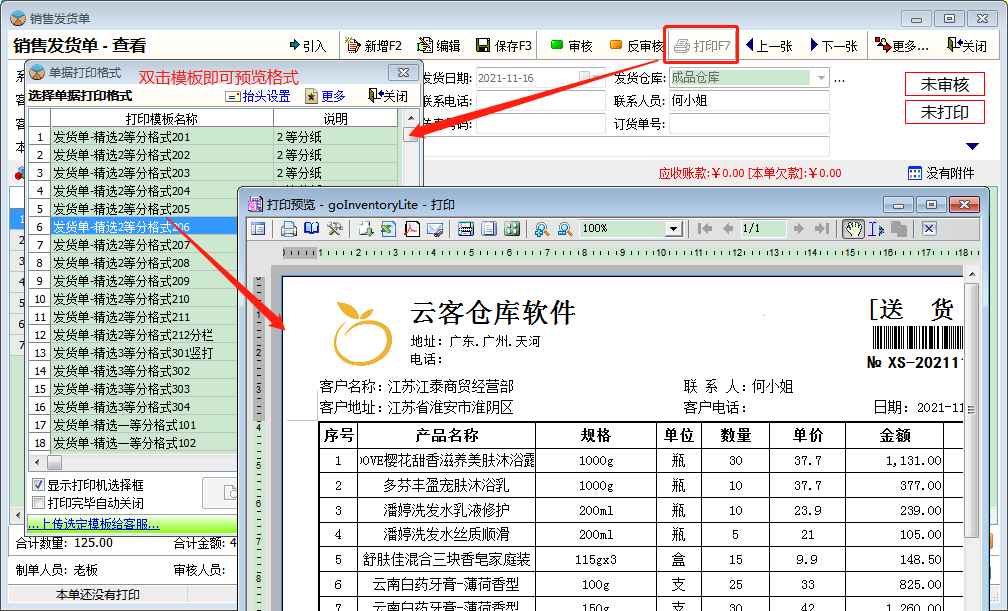Image resolution: width=1008 pixels, height=611 pixels.
Task: Click 编辑 in main toolbar
Action: [x=439, y=46]
